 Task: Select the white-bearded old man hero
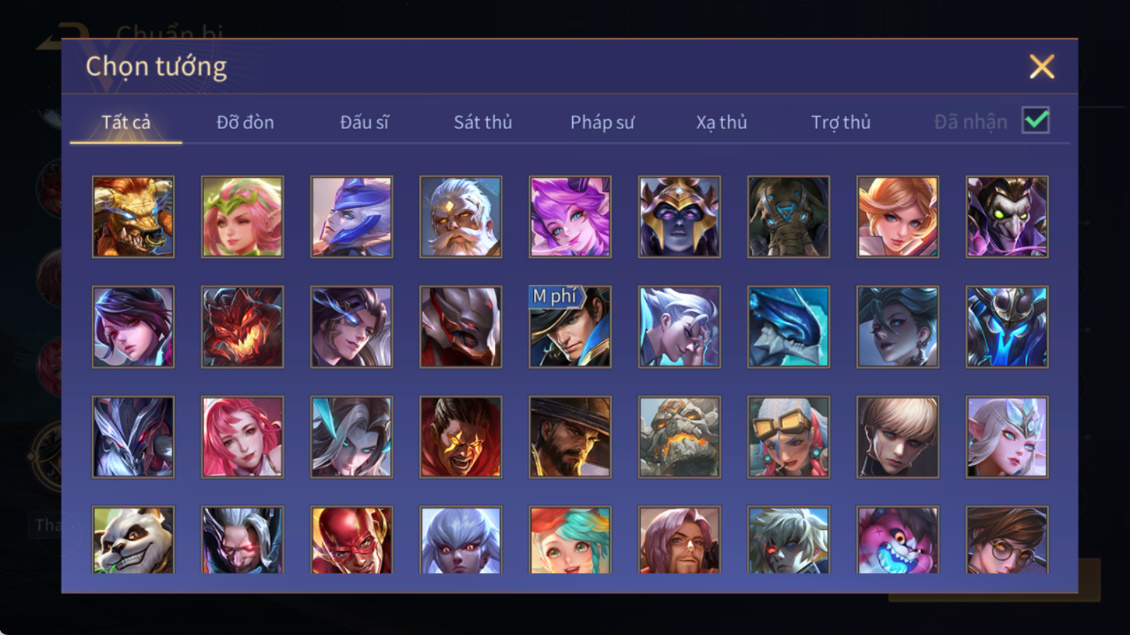point(461,217)
